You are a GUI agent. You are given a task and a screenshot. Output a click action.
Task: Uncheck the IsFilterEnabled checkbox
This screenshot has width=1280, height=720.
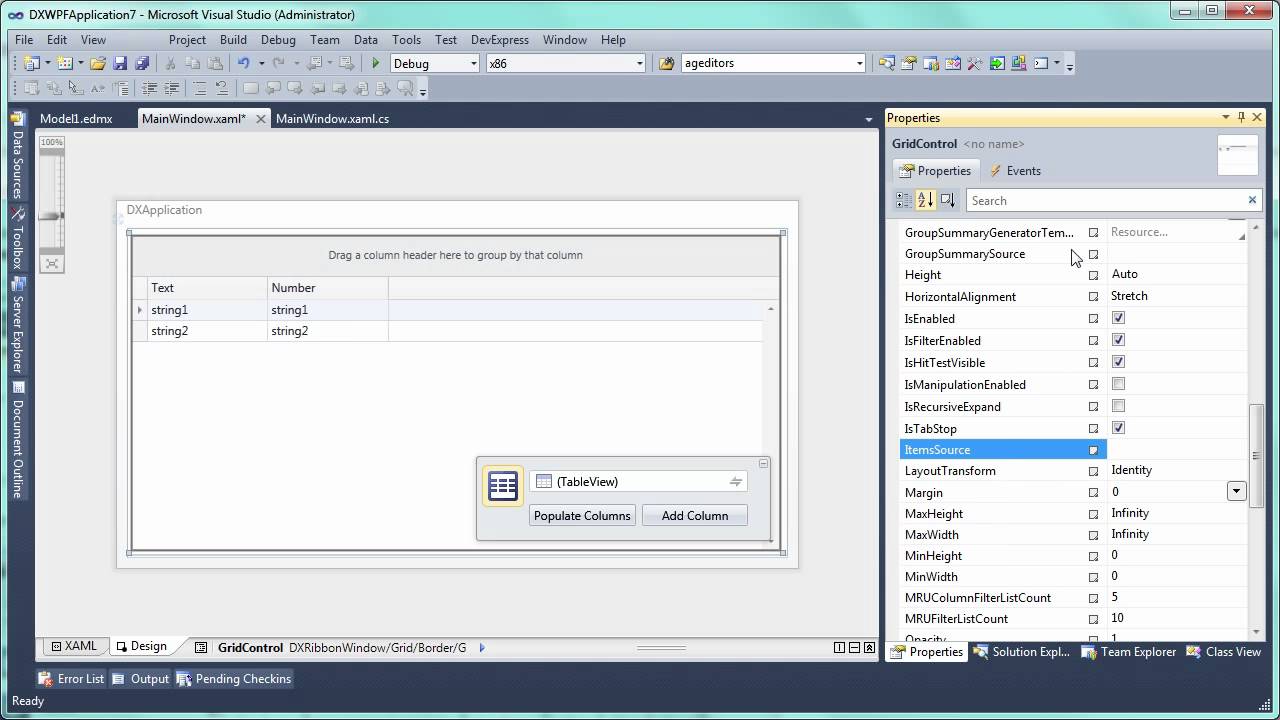[x=1118, y=340]
